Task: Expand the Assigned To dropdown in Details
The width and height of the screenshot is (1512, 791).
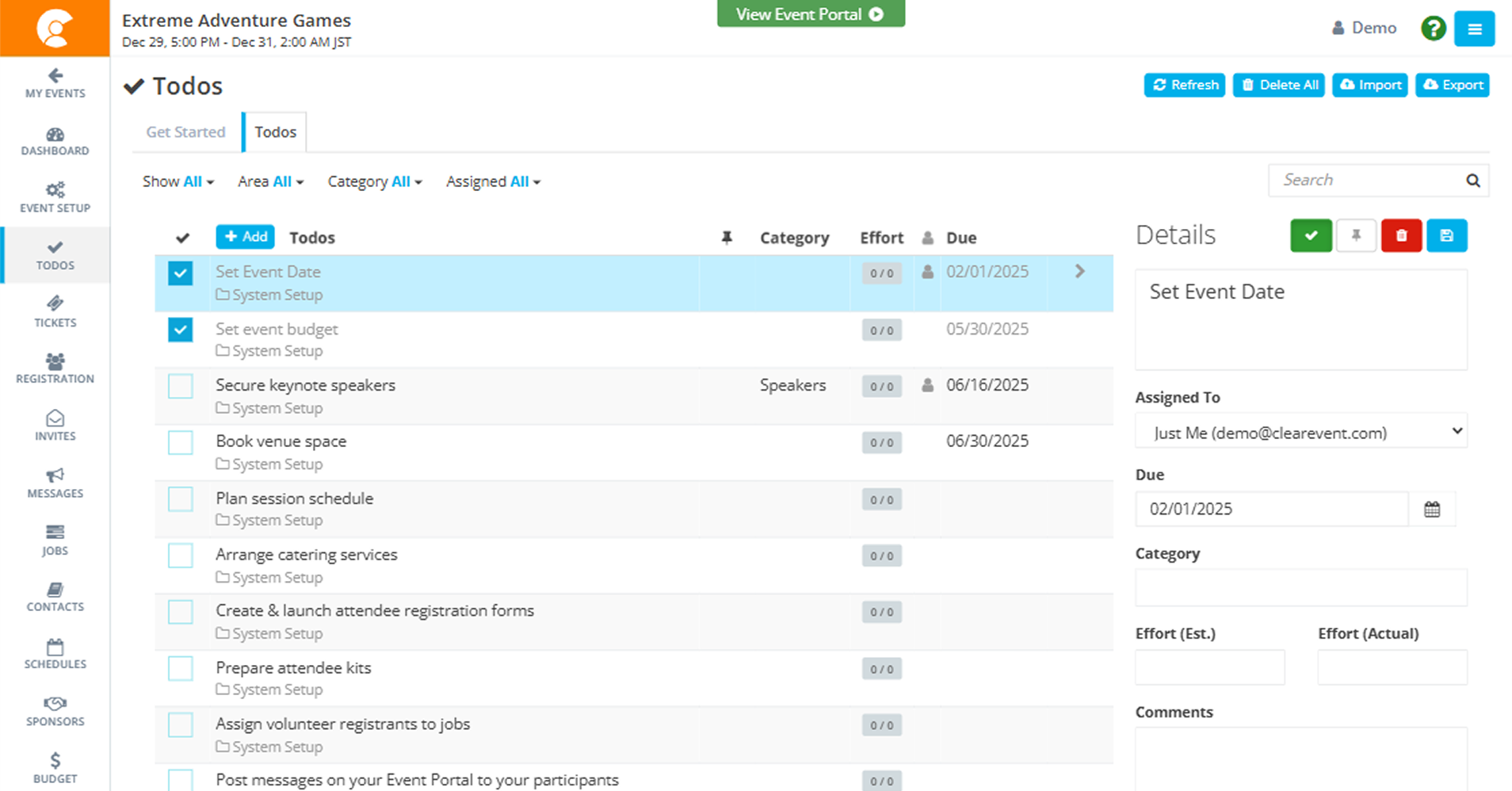Action: click(x=1300, y=432)
